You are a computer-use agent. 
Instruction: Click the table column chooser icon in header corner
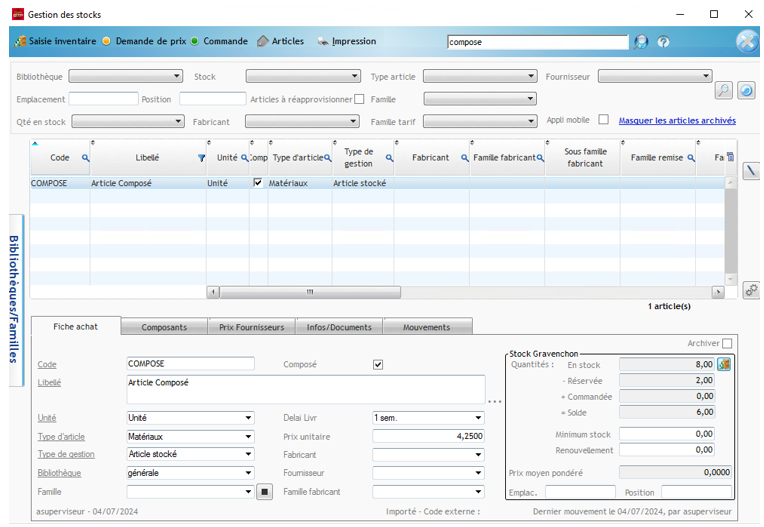point(730,156)
